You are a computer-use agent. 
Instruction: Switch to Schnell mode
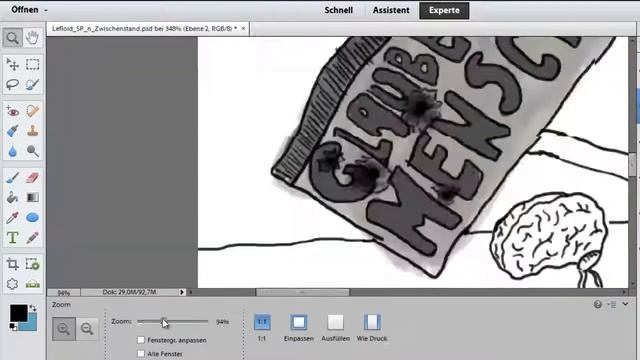[x=339, y=10]
